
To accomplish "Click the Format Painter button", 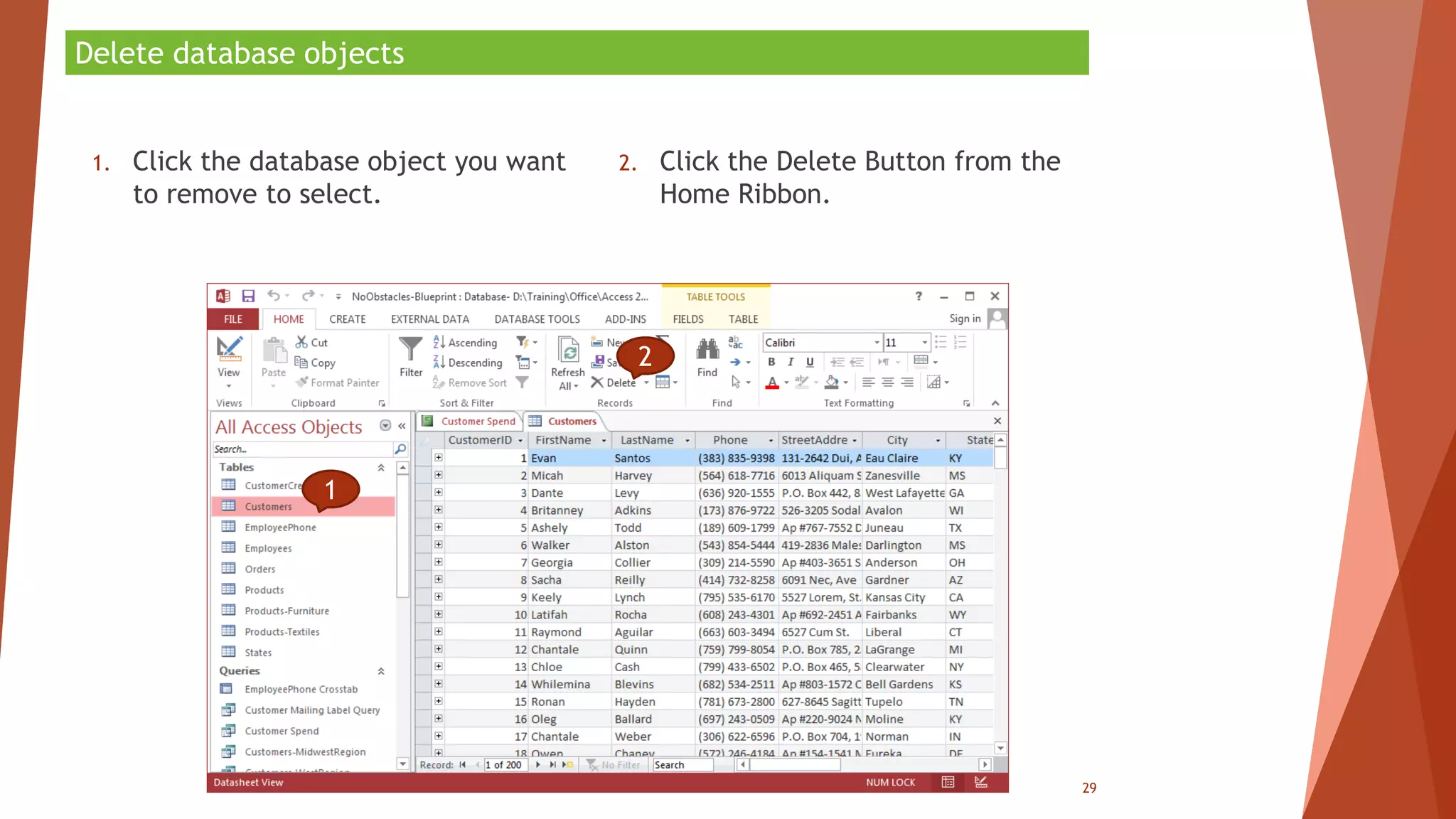I will click(x=338, y=382).
